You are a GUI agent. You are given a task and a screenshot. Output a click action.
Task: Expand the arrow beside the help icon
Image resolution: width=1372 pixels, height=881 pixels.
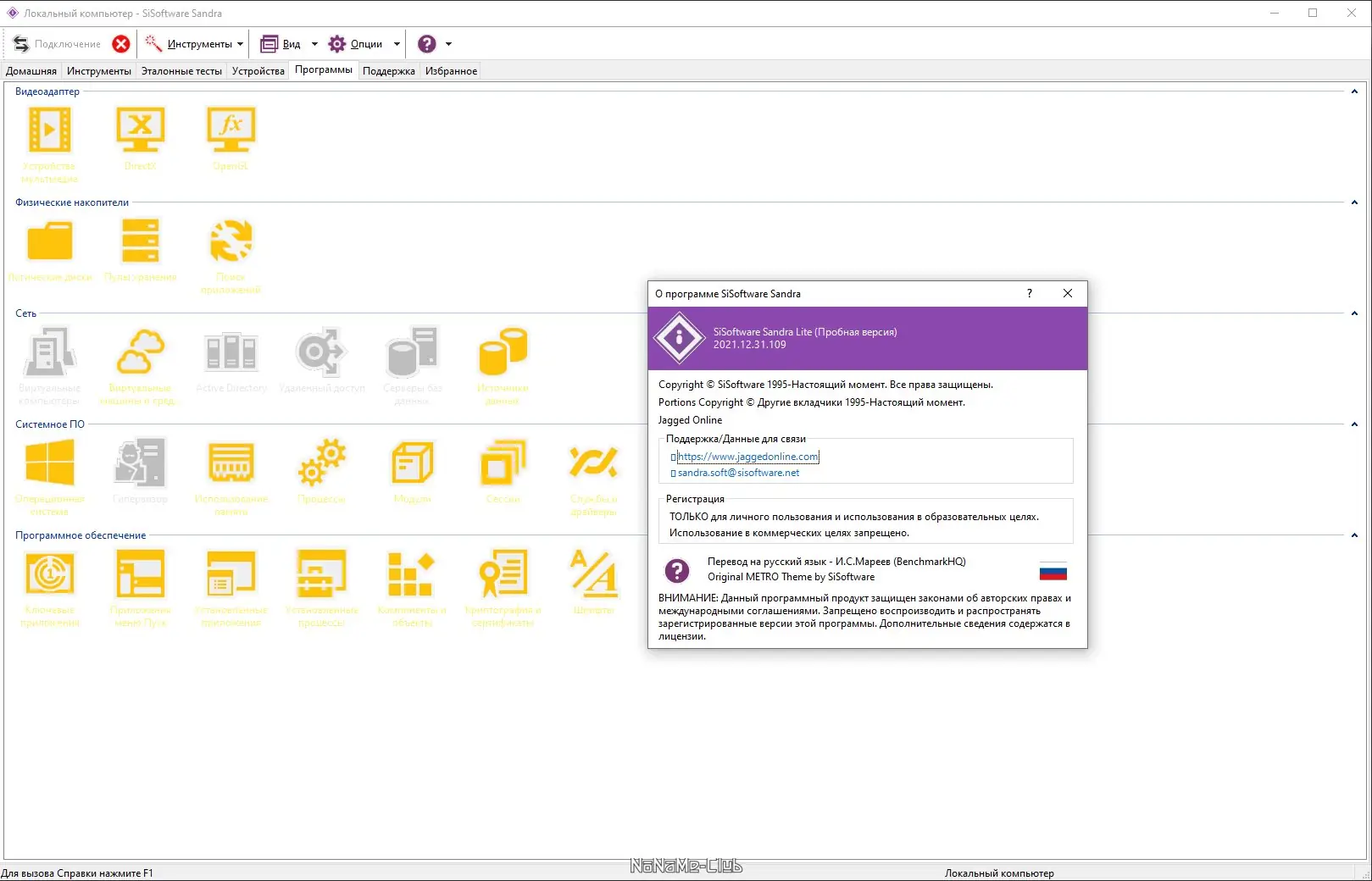[448, 44]
